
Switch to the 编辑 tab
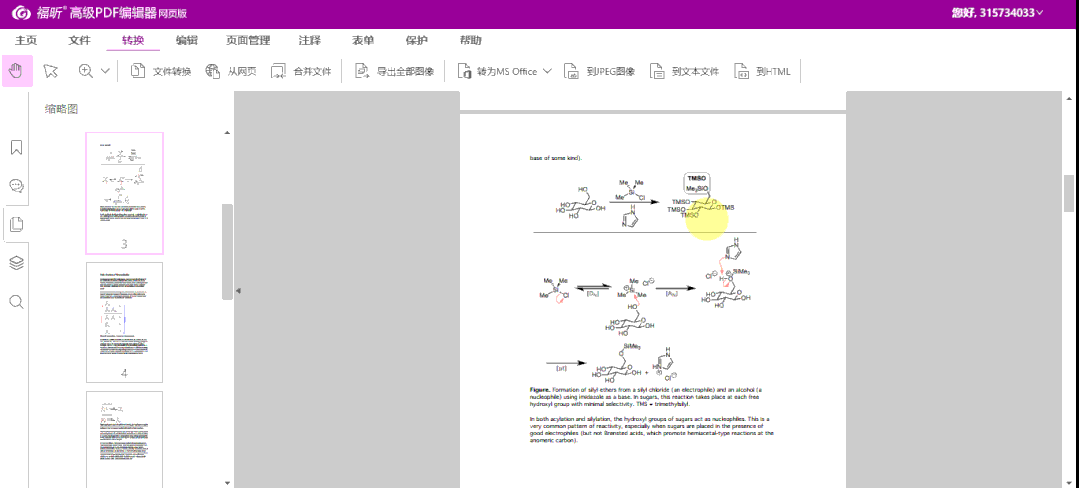[x=186, y=41]
